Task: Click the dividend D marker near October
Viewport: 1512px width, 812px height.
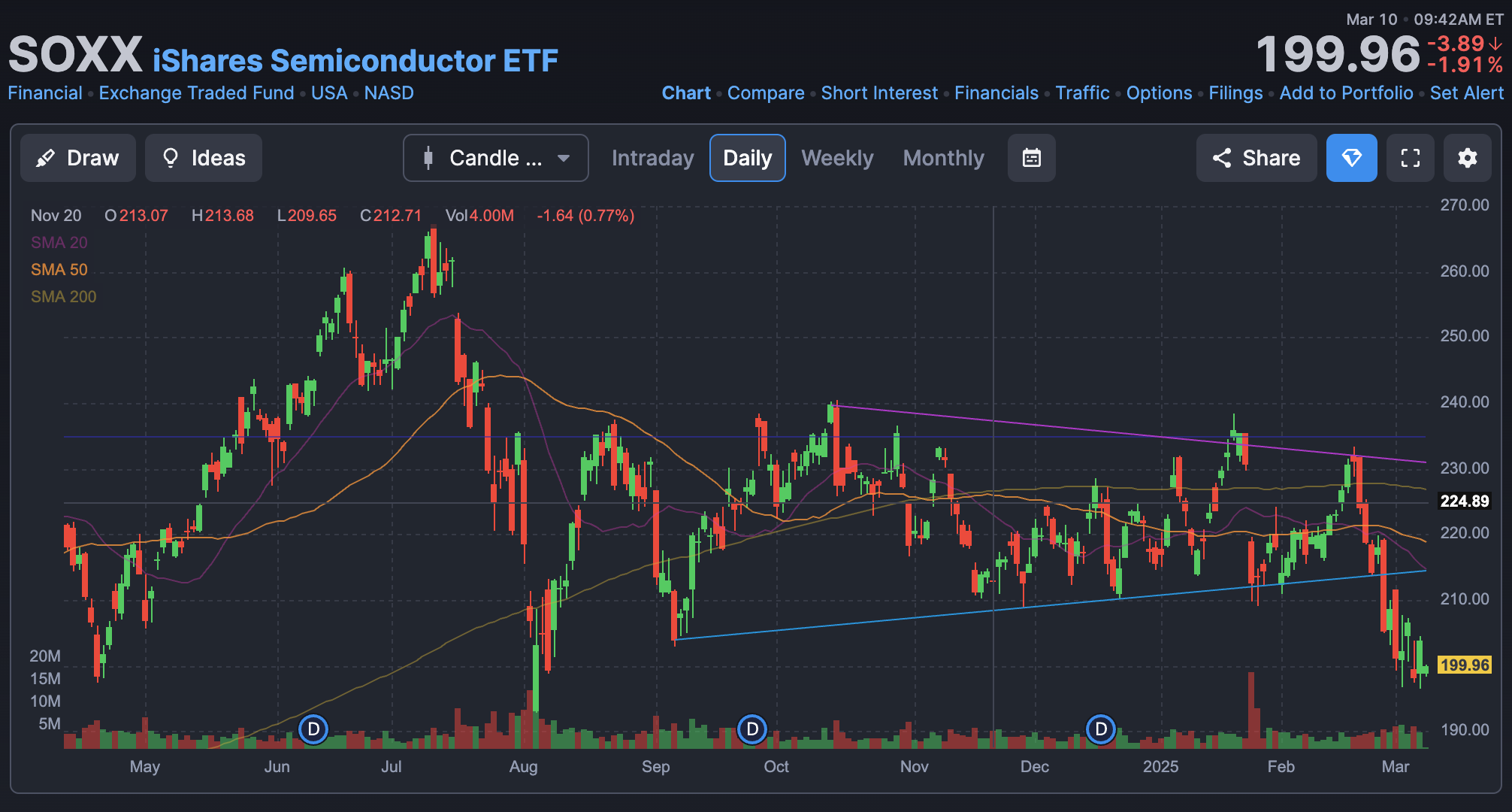Action: coord(752,729)
